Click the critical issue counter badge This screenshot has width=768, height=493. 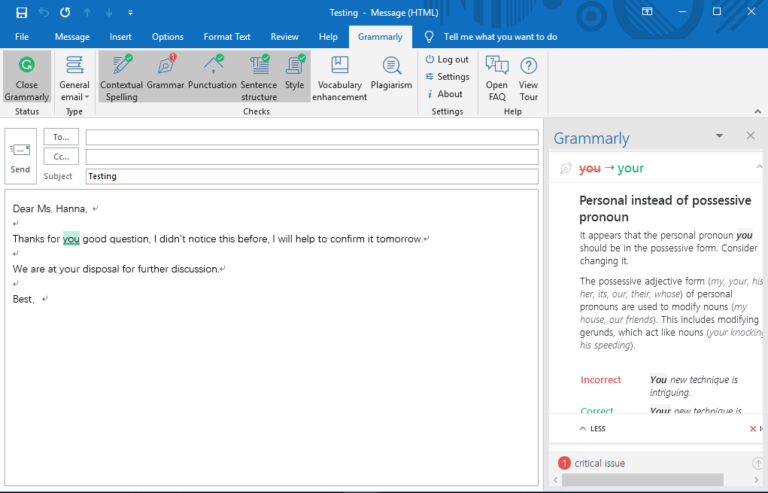pyautogui.click(x=564, y=463)
